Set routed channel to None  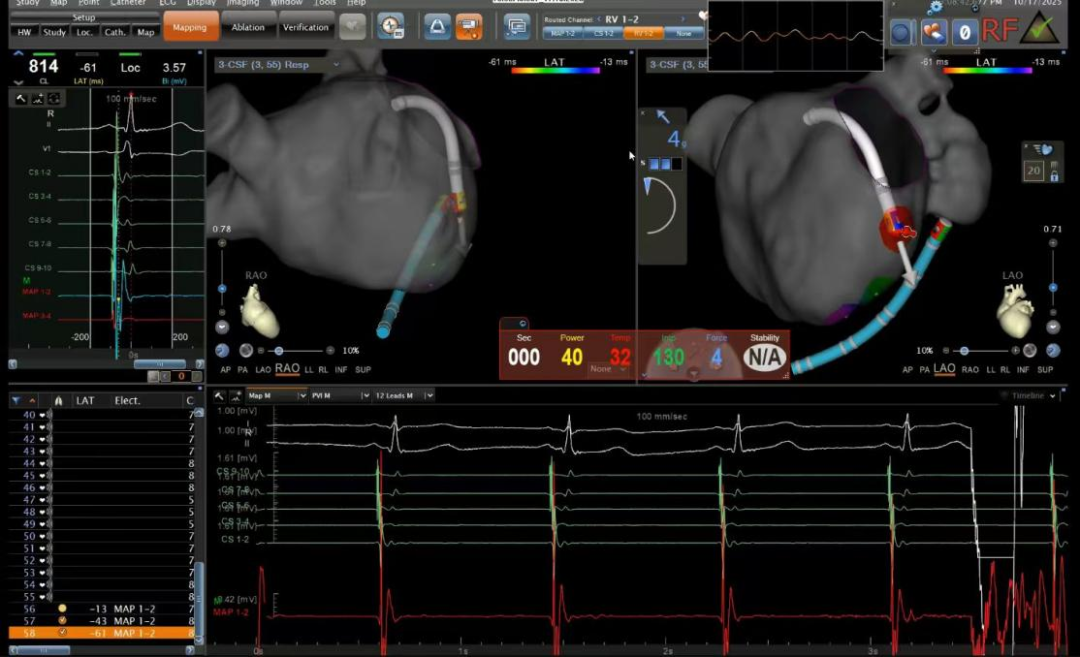[683, 33]
